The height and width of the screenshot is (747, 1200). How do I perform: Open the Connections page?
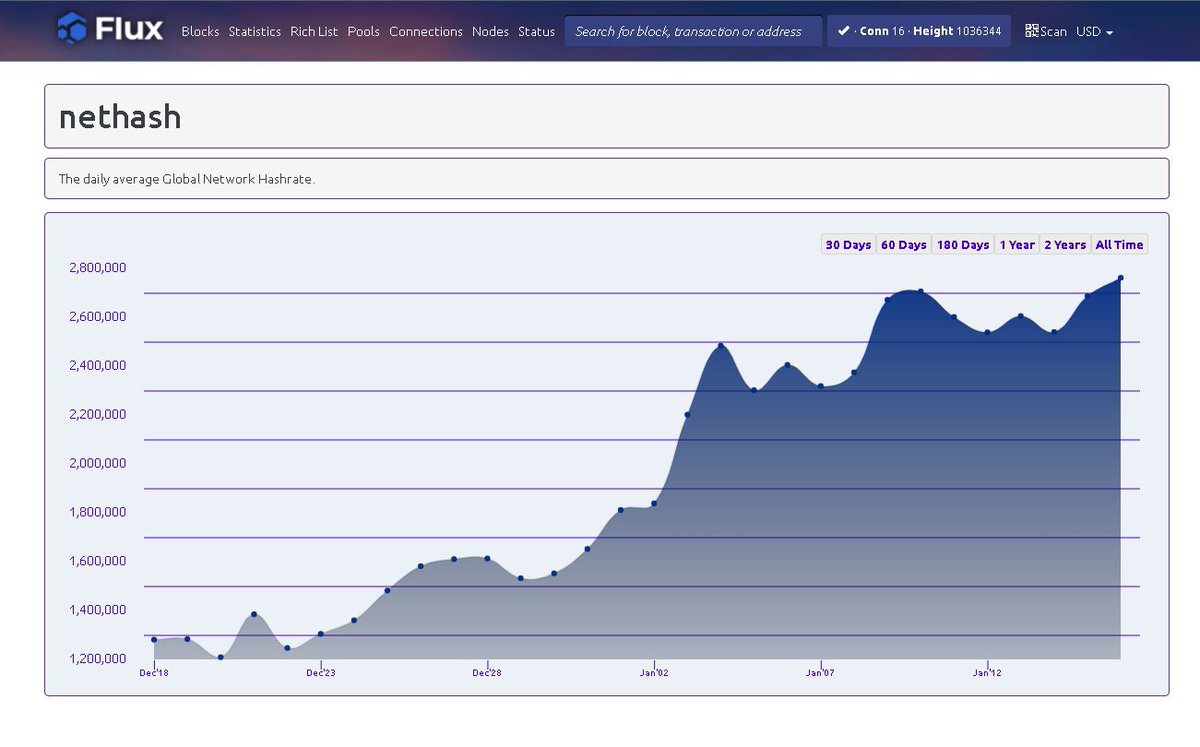coord(426,31)
